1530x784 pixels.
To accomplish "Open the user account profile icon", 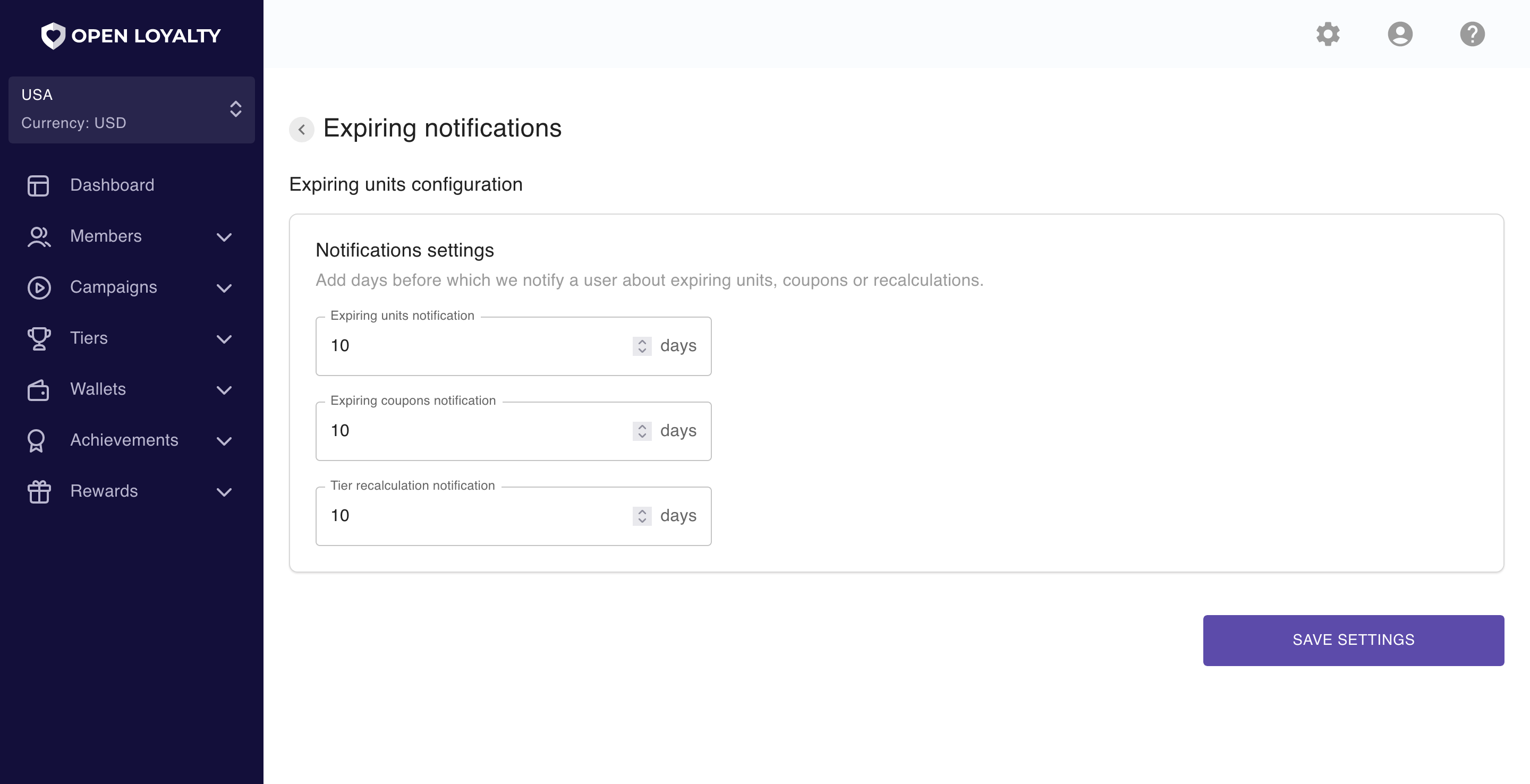I will pos(1399,34).
